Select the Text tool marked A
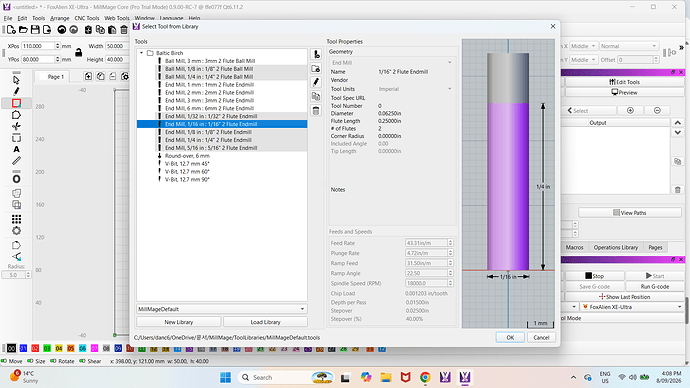This screenshot has height=388, width=690. [16, 150]
